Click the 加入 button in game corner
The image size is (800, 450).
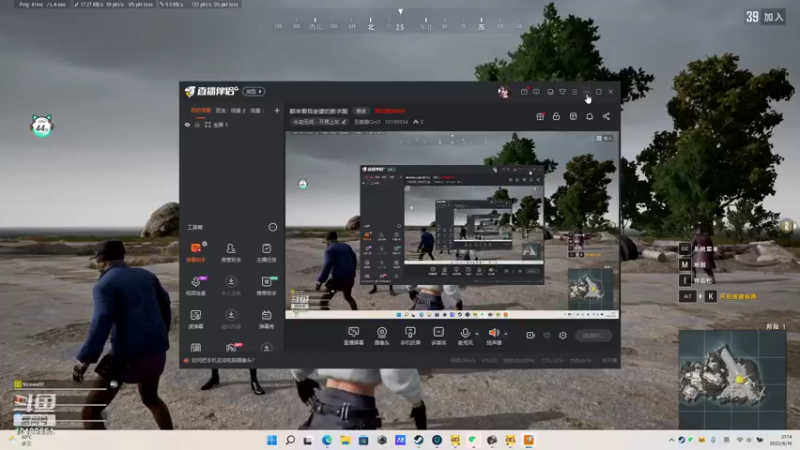click(773, 17)
